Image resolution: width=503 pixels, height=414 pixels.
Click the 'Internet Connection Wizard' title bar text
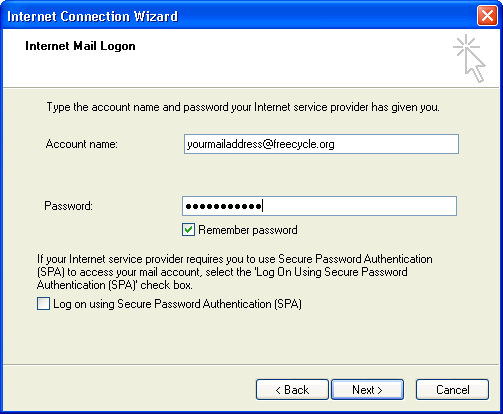[x=92, y=16]
